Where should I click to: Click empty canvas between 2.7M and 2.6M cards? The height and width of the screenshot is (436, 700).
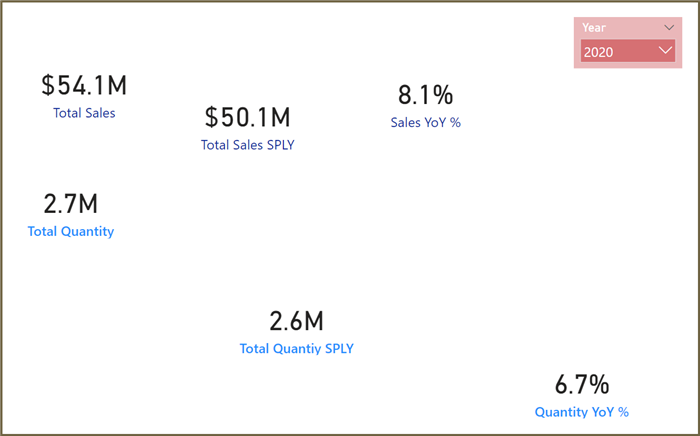click(x=180, y=270)
